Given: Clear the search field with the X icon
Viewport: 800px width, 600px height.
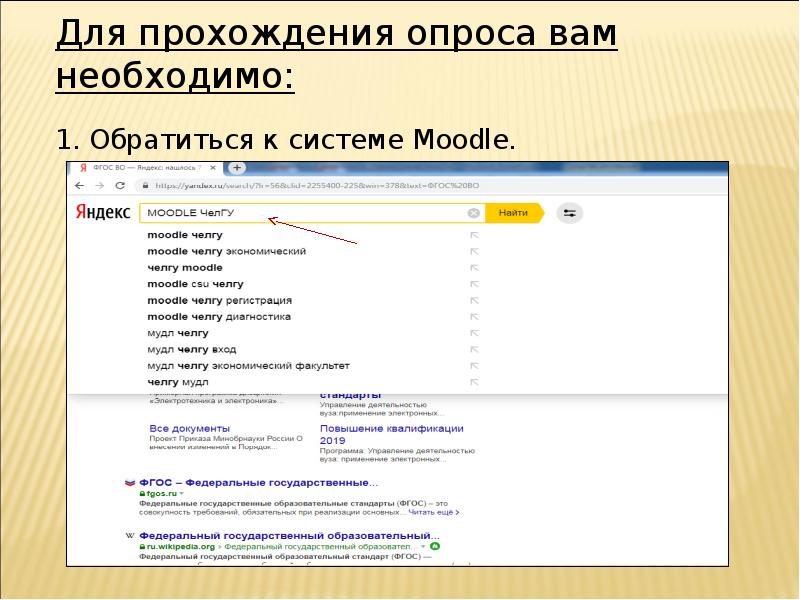Looking at the screenshot, I should [473, 213].
